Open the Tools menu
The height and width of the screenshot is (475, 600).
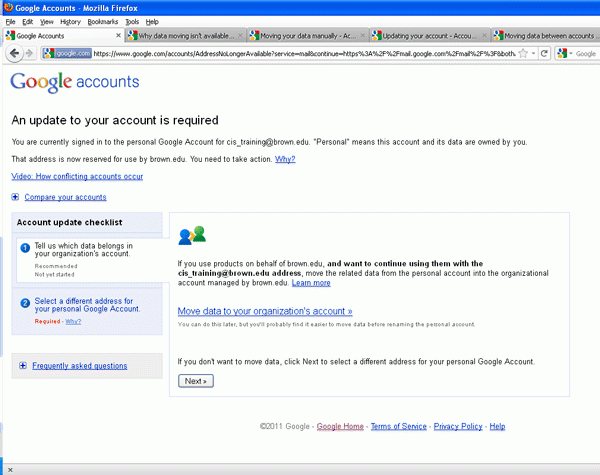pyautogui.click(x=132, y=22)
